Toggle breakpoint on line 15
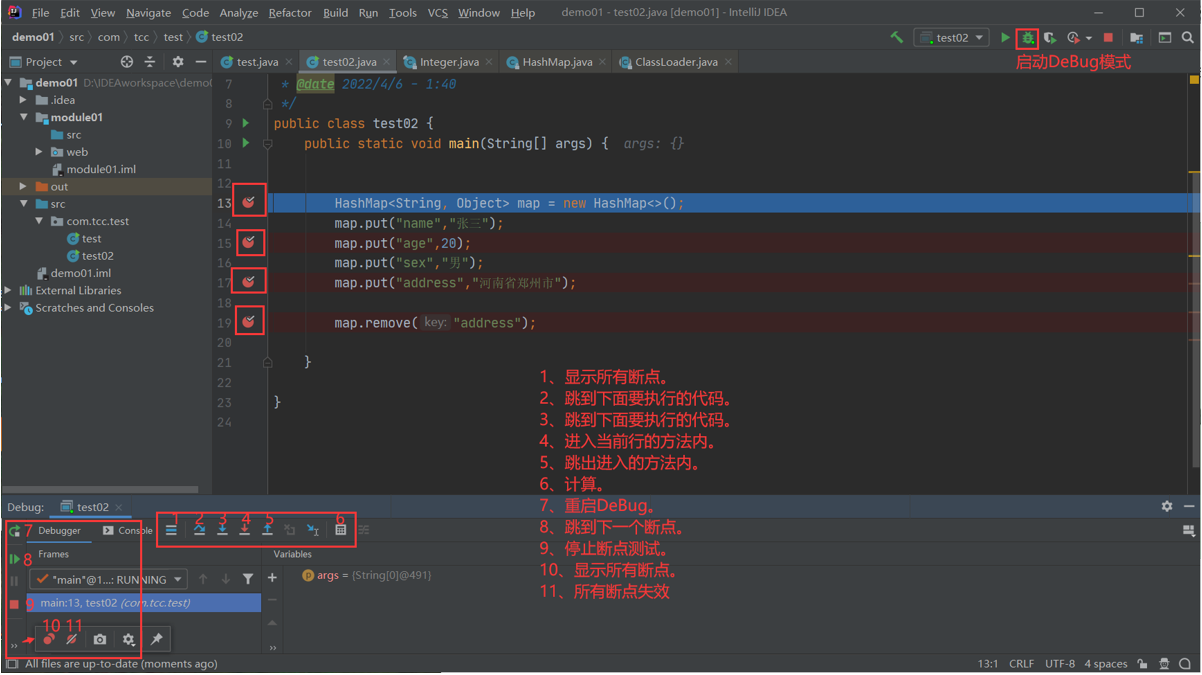The image size is (1202, 675). [248, 242]
